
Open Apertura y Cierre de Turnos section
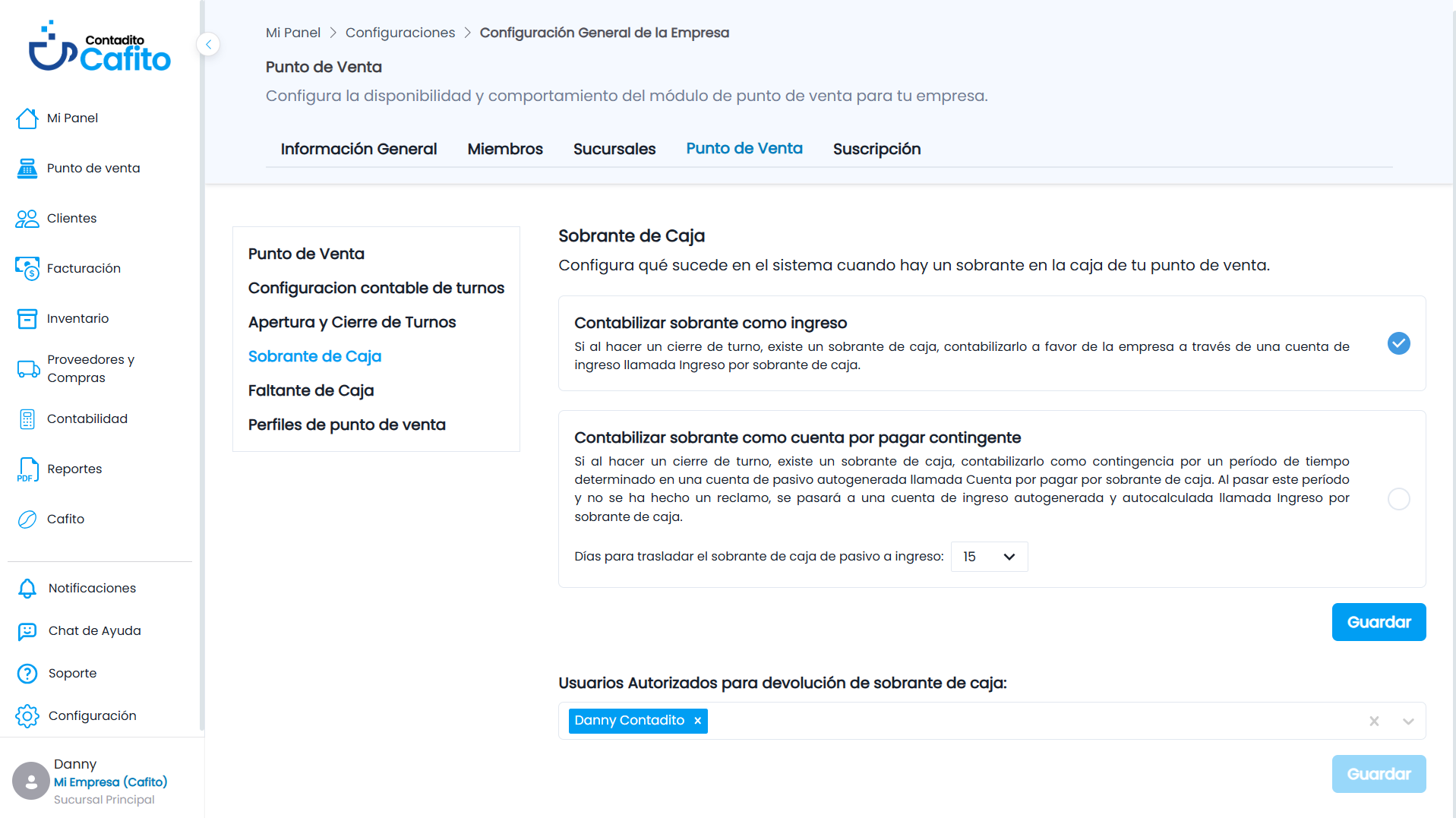[352, 322]
